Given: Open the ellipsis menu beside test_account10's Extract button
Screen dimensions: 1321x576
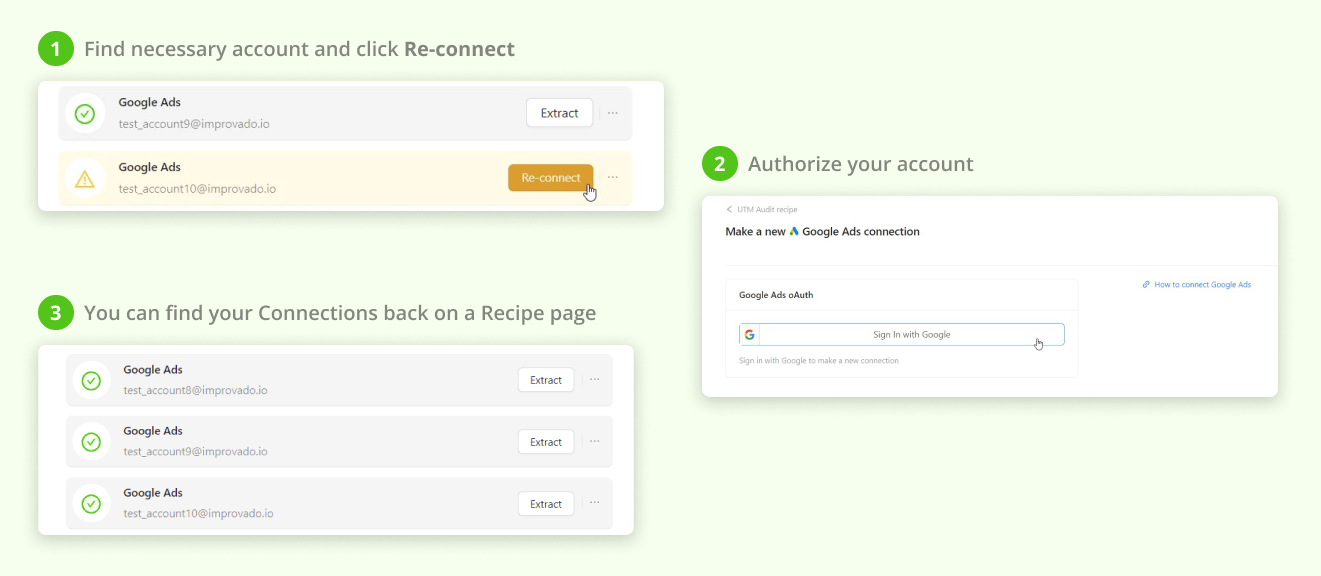Looking at the screenshot, I should pyautogui.click(x=595, y=503).
